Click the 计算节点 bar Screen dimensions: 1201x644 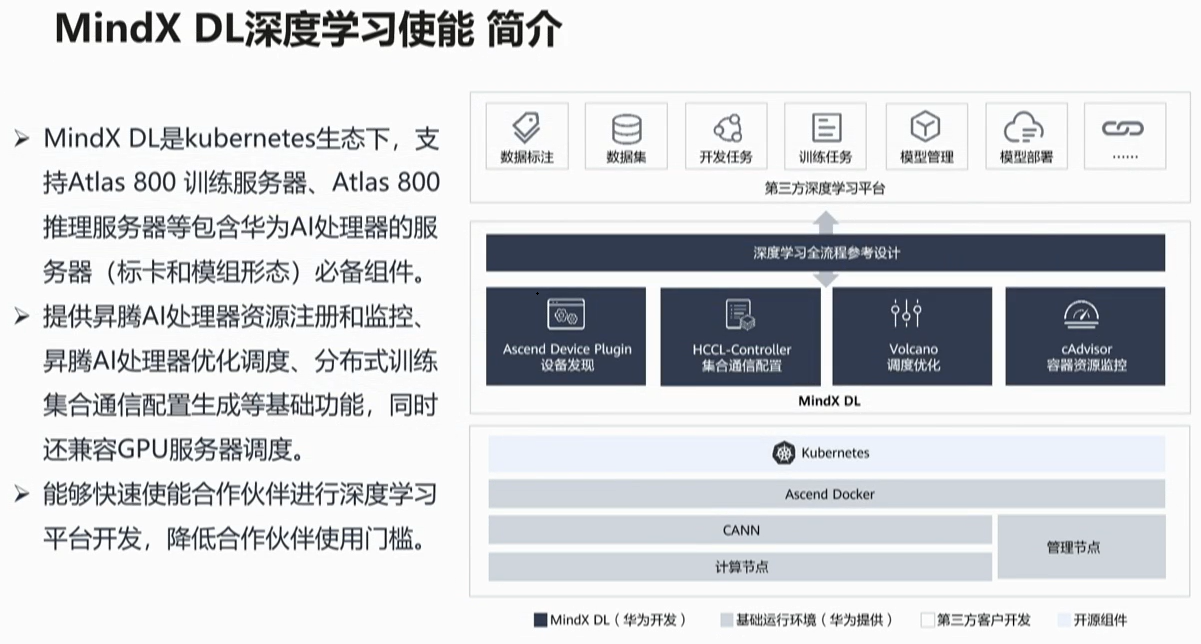(740, 567)
